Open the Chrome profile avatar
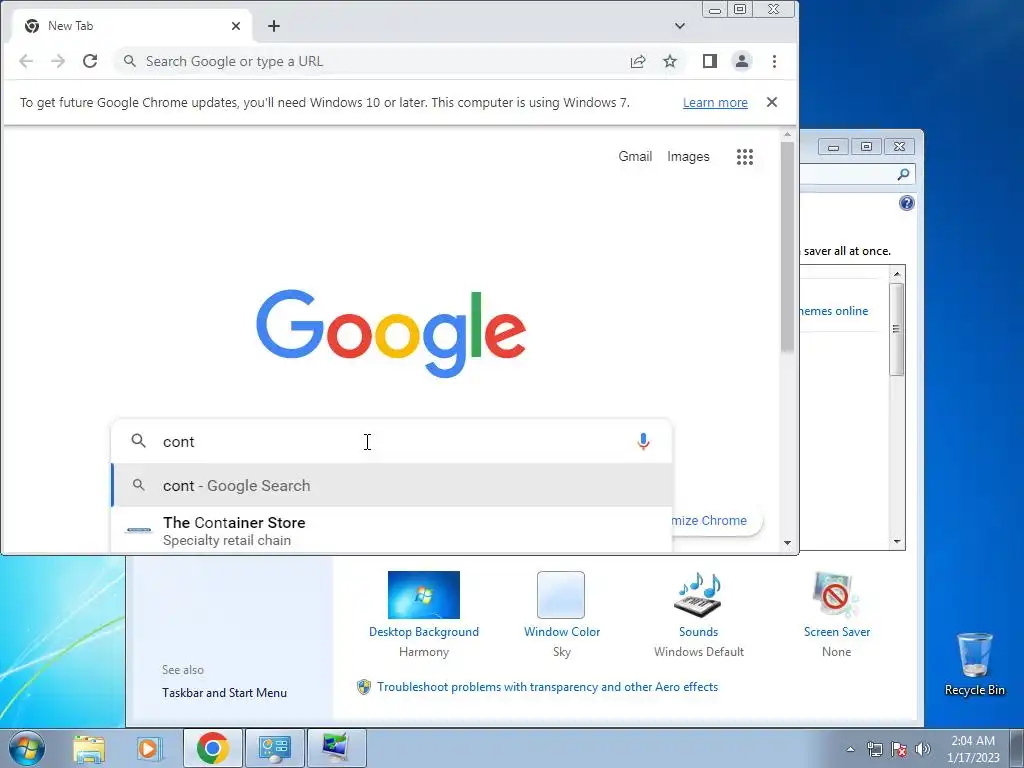1024x768 pixels. (742, 61)
